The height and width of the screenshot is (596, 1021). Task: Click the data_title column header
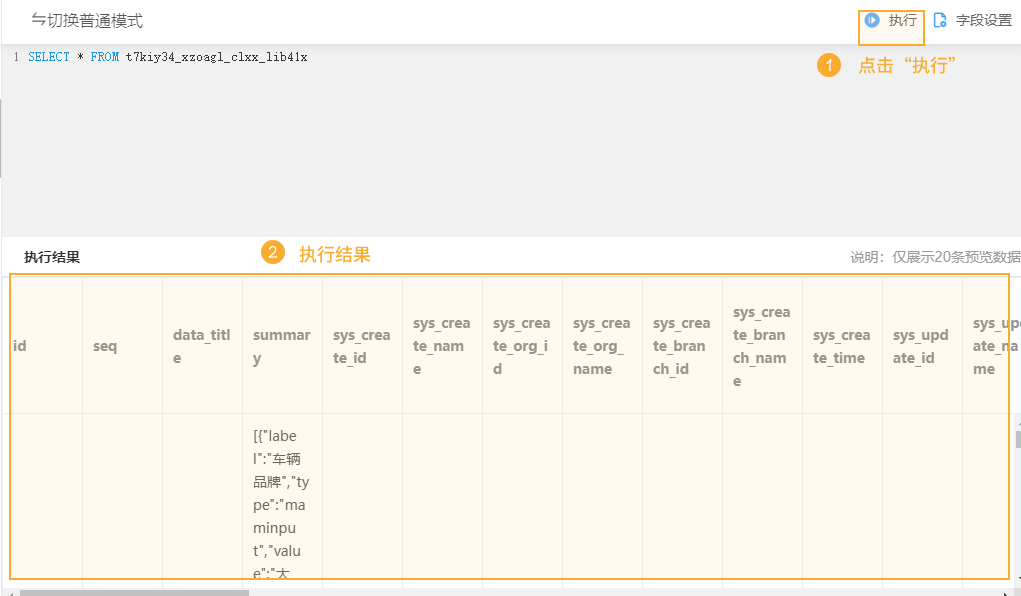pos(201,346)
